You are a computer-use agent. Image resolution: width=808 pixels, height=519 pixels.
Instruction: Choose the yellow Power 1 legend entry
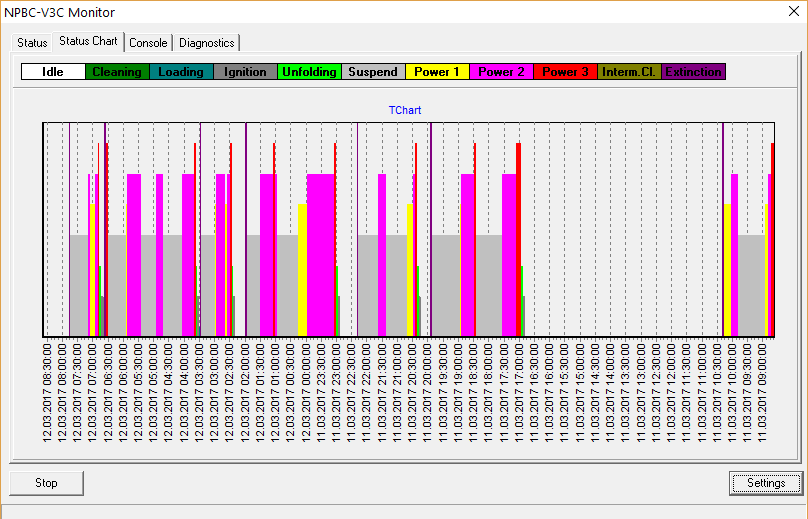point(437,72)
